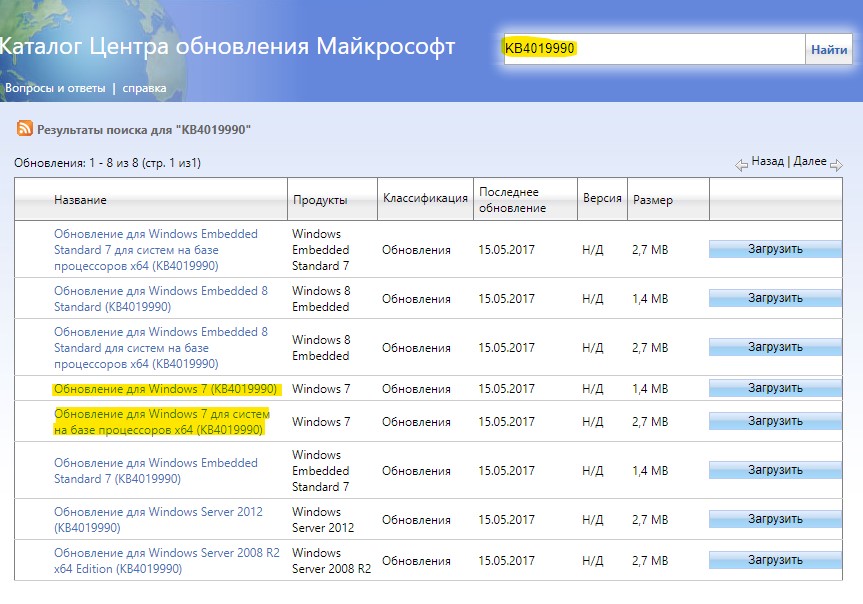The width and height of the screenshot is (863, 604).
Task: Sort results by the Название column header
Action: (x=80, y=200)
